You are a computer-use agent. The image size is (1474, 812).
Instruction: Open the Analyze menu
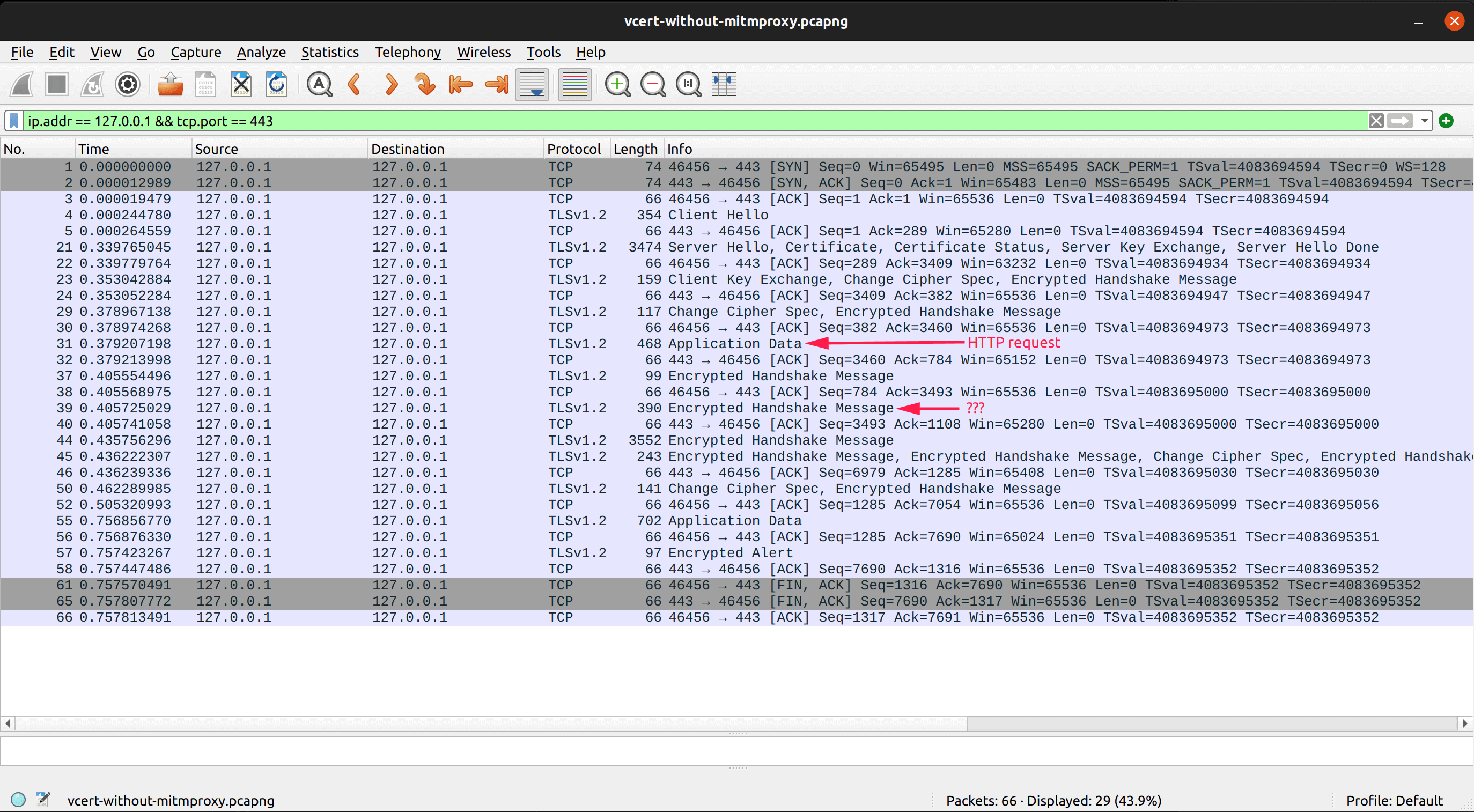point(261,52)
